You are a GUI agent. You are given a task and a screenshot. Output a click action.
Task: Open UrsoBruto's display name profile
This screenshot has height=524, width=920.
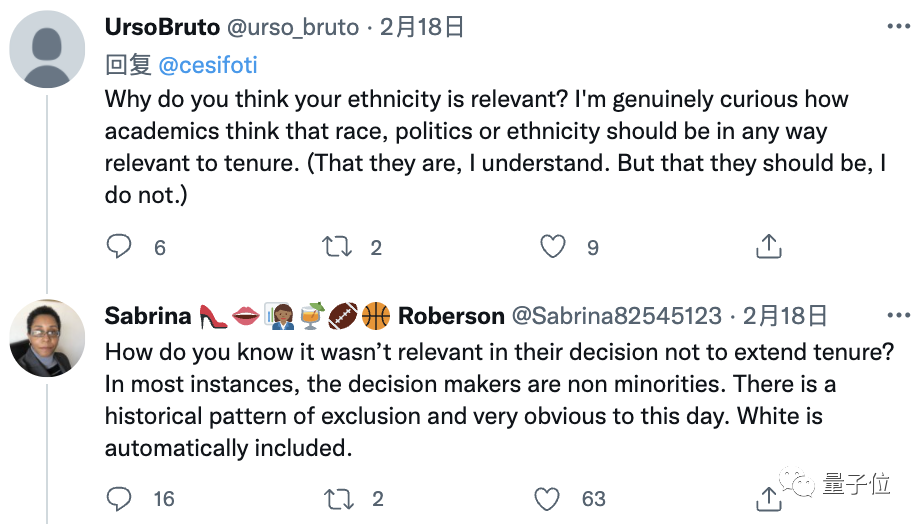[x=162, y=28]
